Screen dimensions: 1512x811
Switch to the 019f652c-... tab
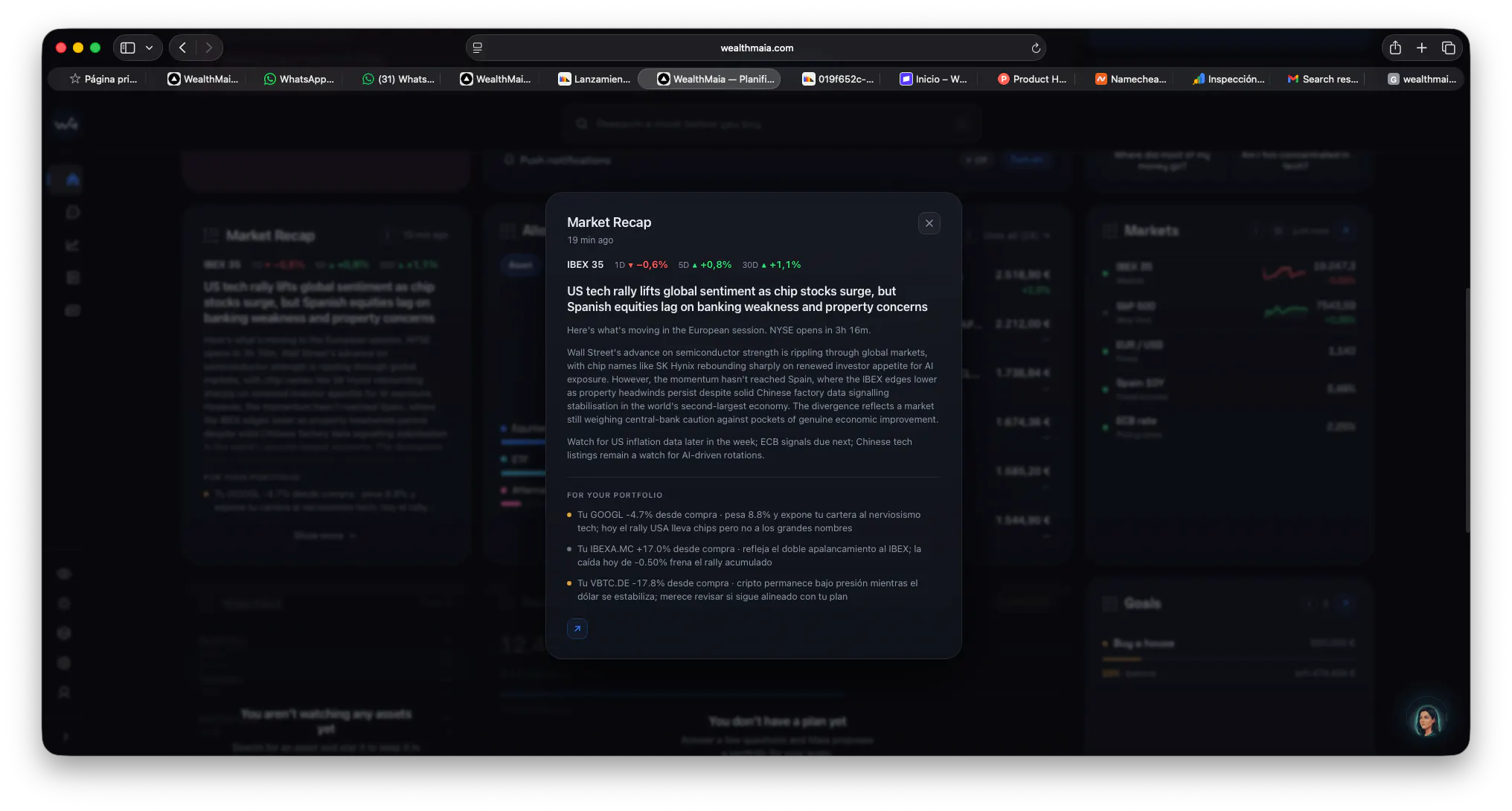click(x=837, y=79)
